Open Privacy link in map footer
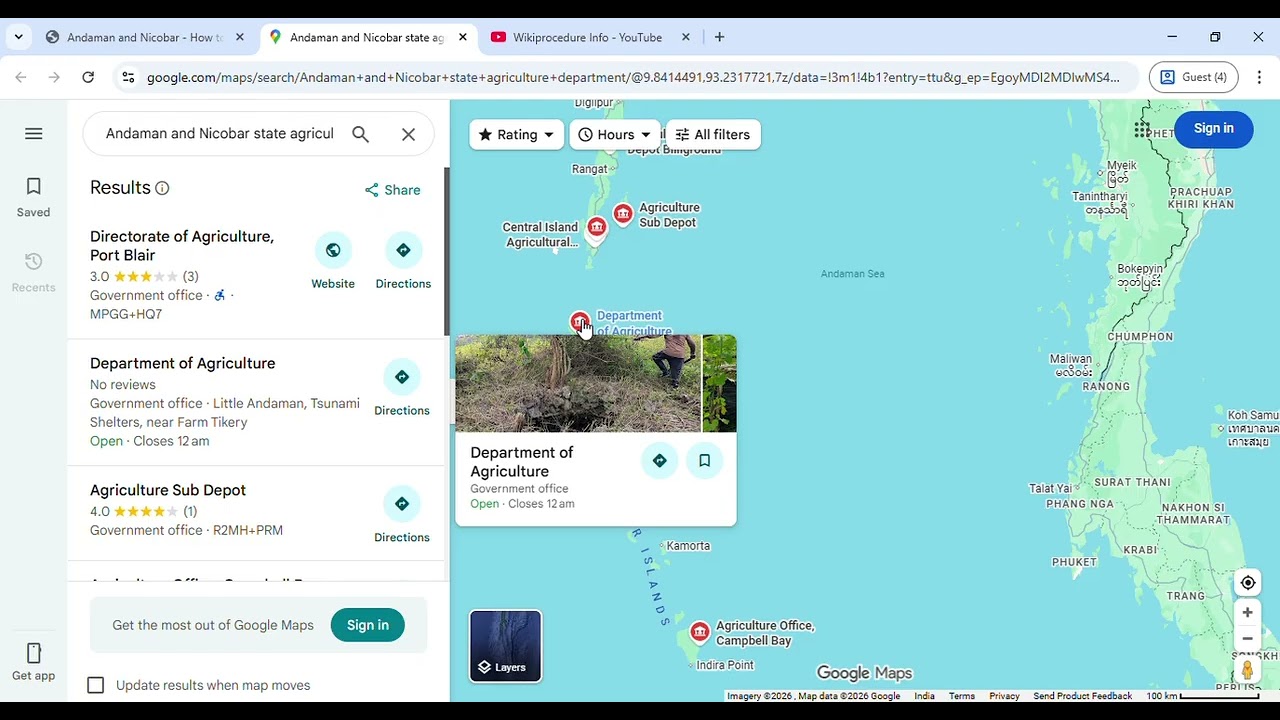The width and height of the screenshot is (1280, 720). coord(1004,696)
